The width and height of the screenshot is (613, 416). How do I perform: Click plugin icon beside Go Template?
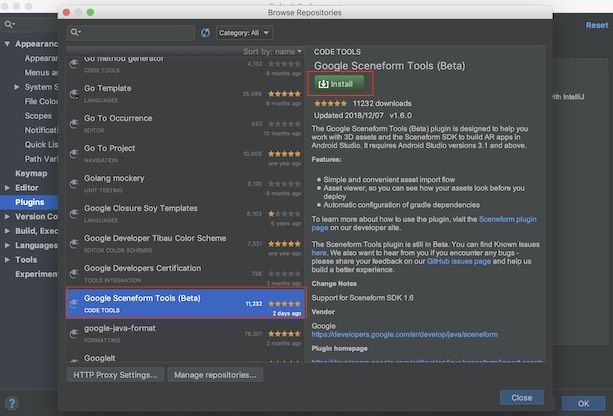pyautogui.click(x=74, y=94)
